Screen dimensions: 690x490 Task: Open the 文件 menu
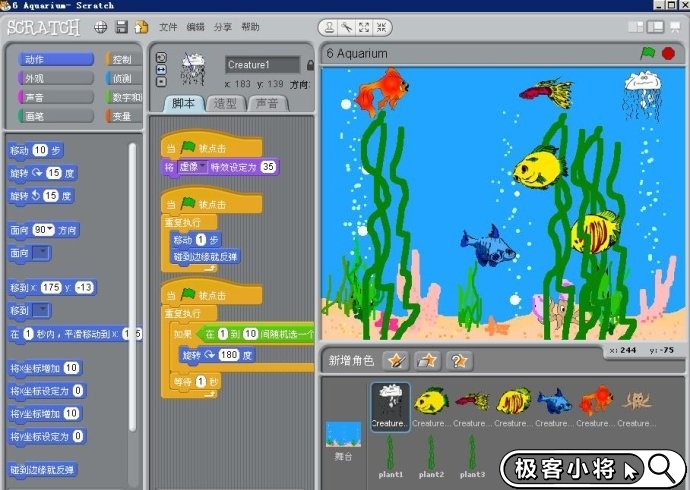(167, 27)
